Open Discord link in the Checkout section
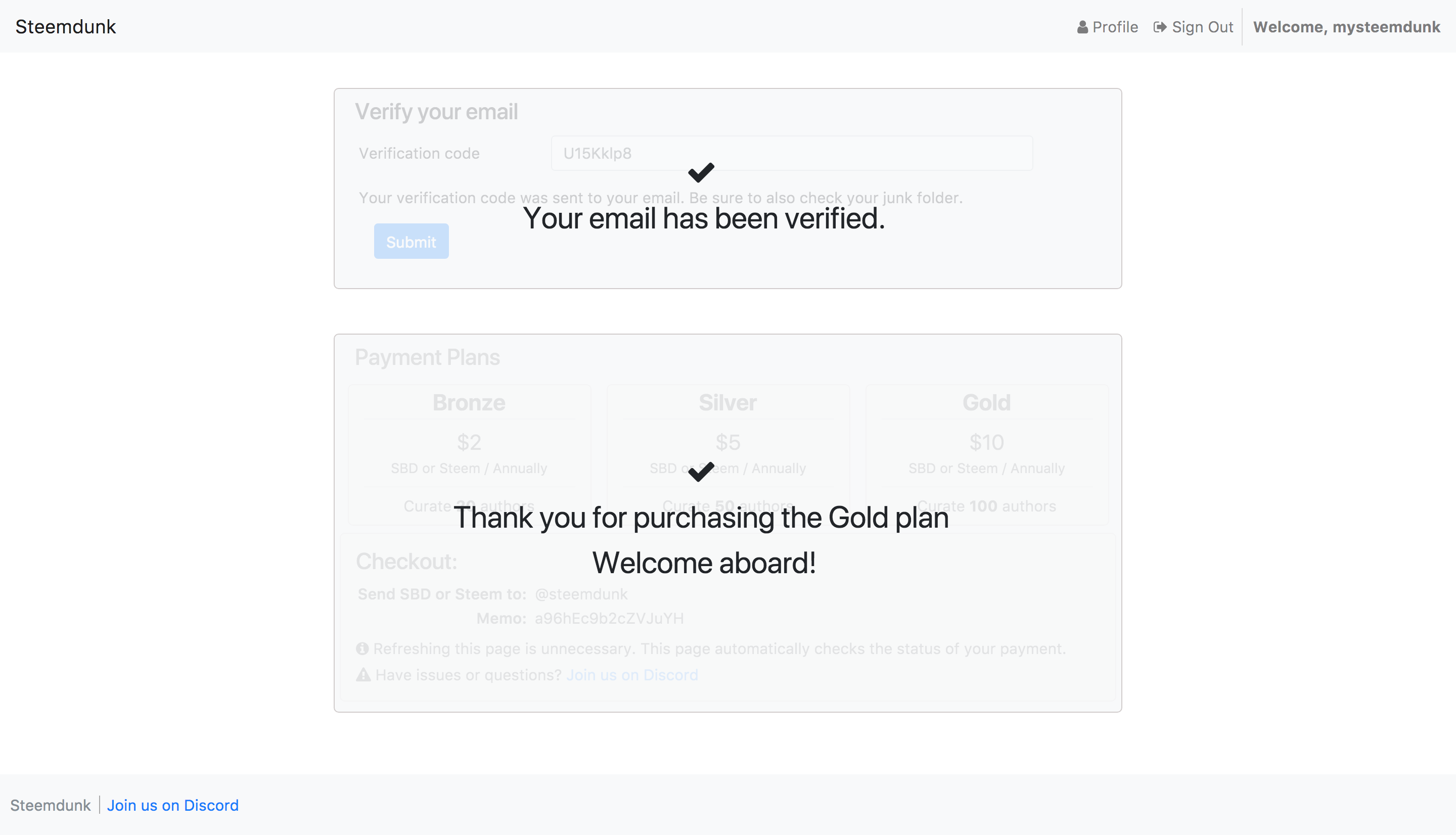Image resolution: width=1456 pixels, height=835 pixels. tap(632, 675)
